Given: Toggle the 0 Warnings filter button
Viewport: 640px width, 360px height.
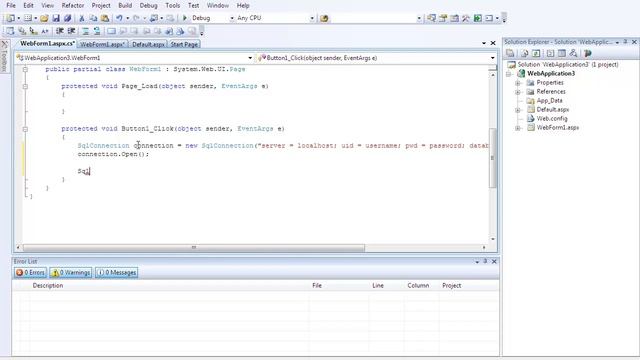Looking at the screenshot, I should click(71, 272).
